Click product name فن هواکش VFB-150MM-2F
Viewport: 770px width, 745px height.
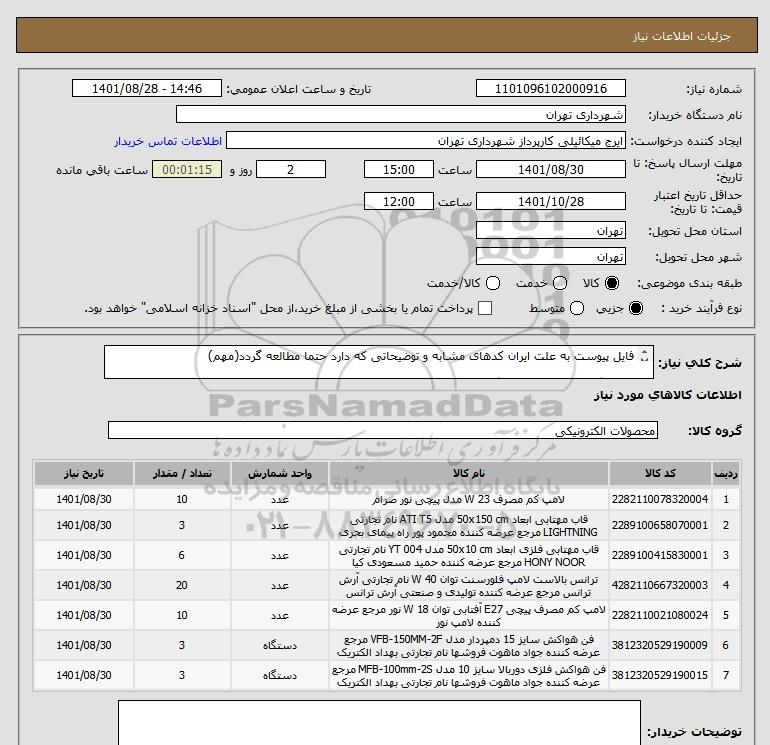tap(469, 645)
